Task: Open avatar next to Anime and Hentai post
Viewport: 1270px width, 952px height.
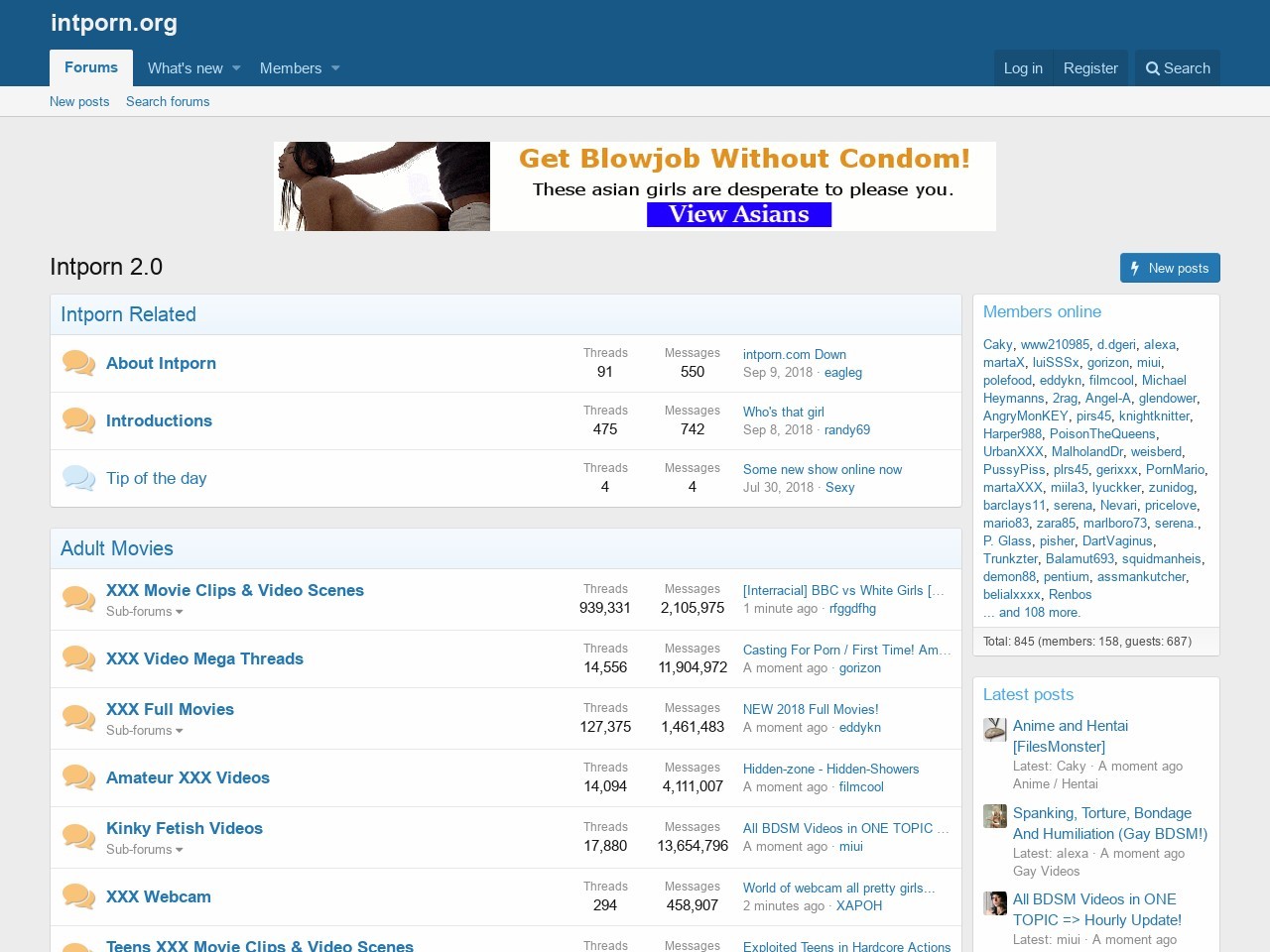Action: tap(995, 730)
